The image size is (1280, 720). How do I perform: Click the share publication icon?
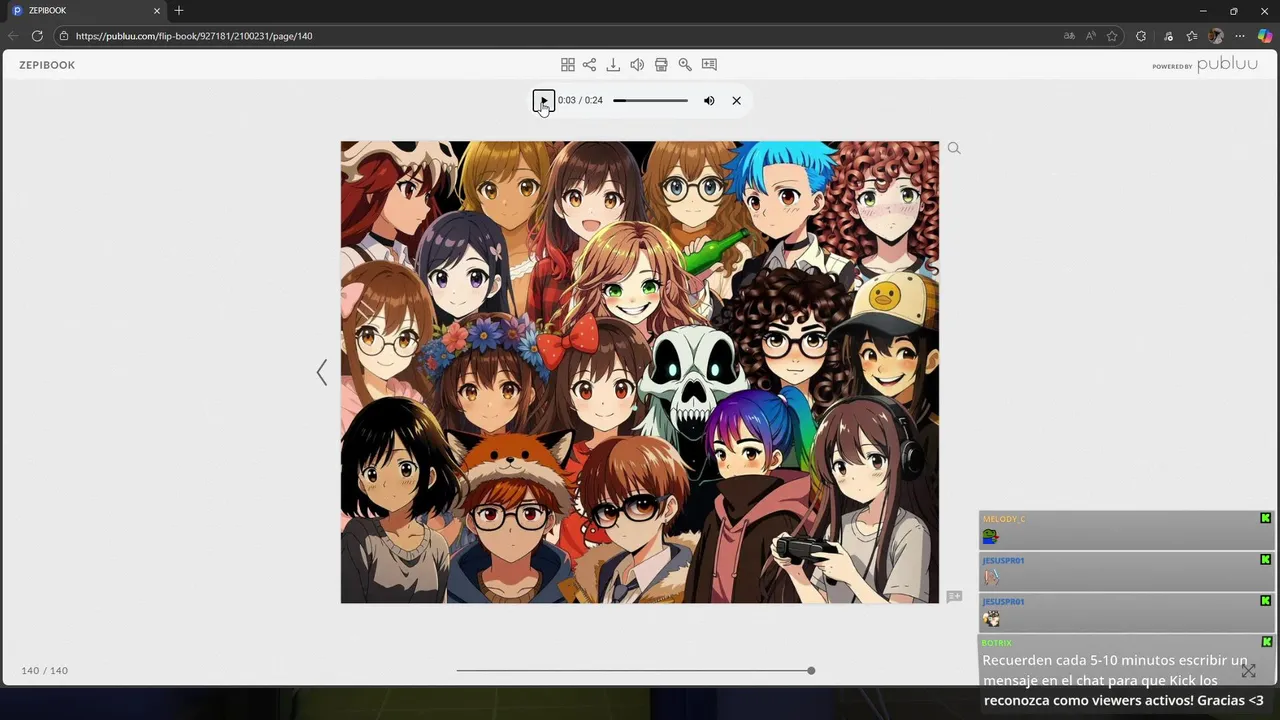[590, 64]
